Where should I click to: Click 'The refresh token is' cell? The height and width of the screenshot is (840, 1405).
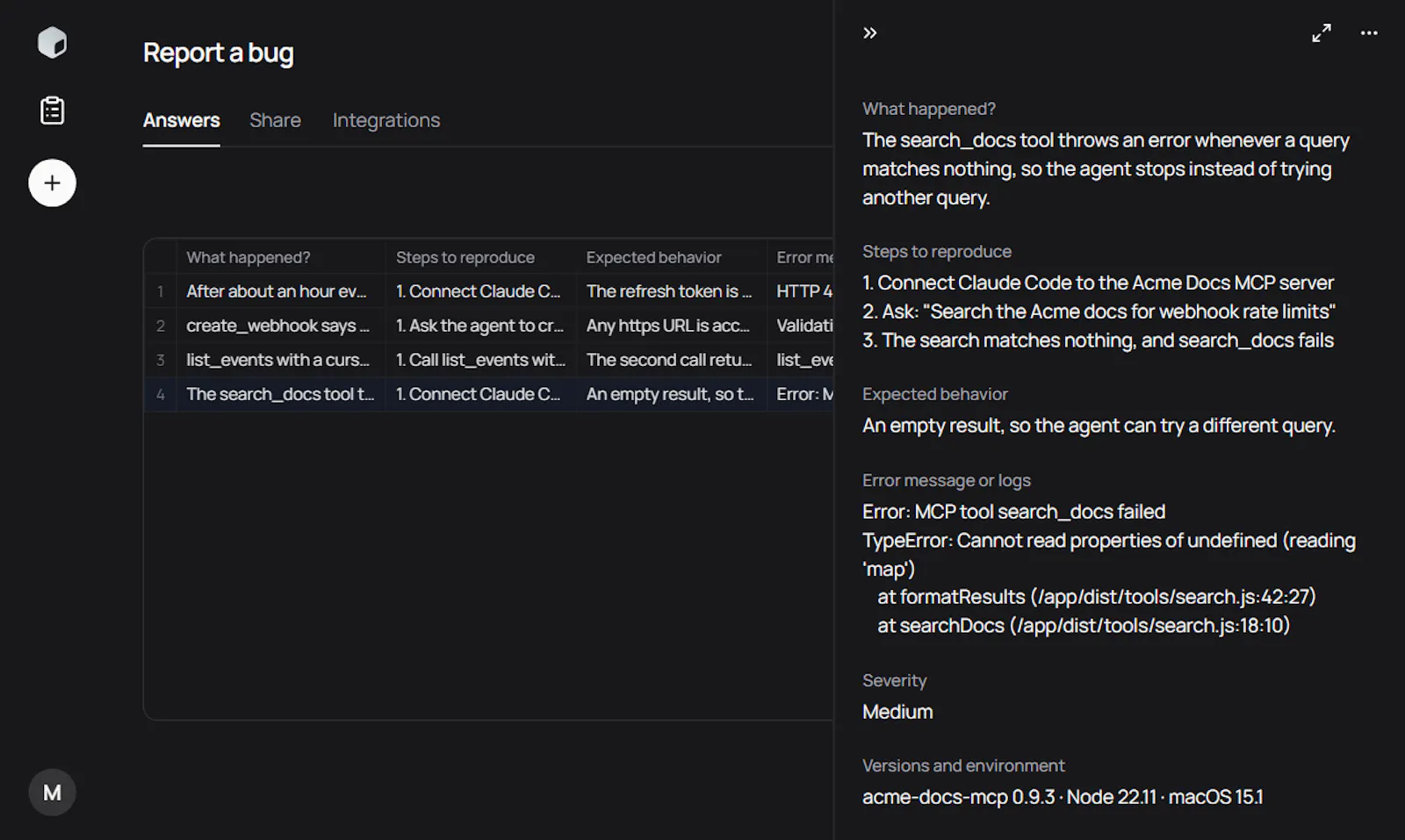click(671, 291)
